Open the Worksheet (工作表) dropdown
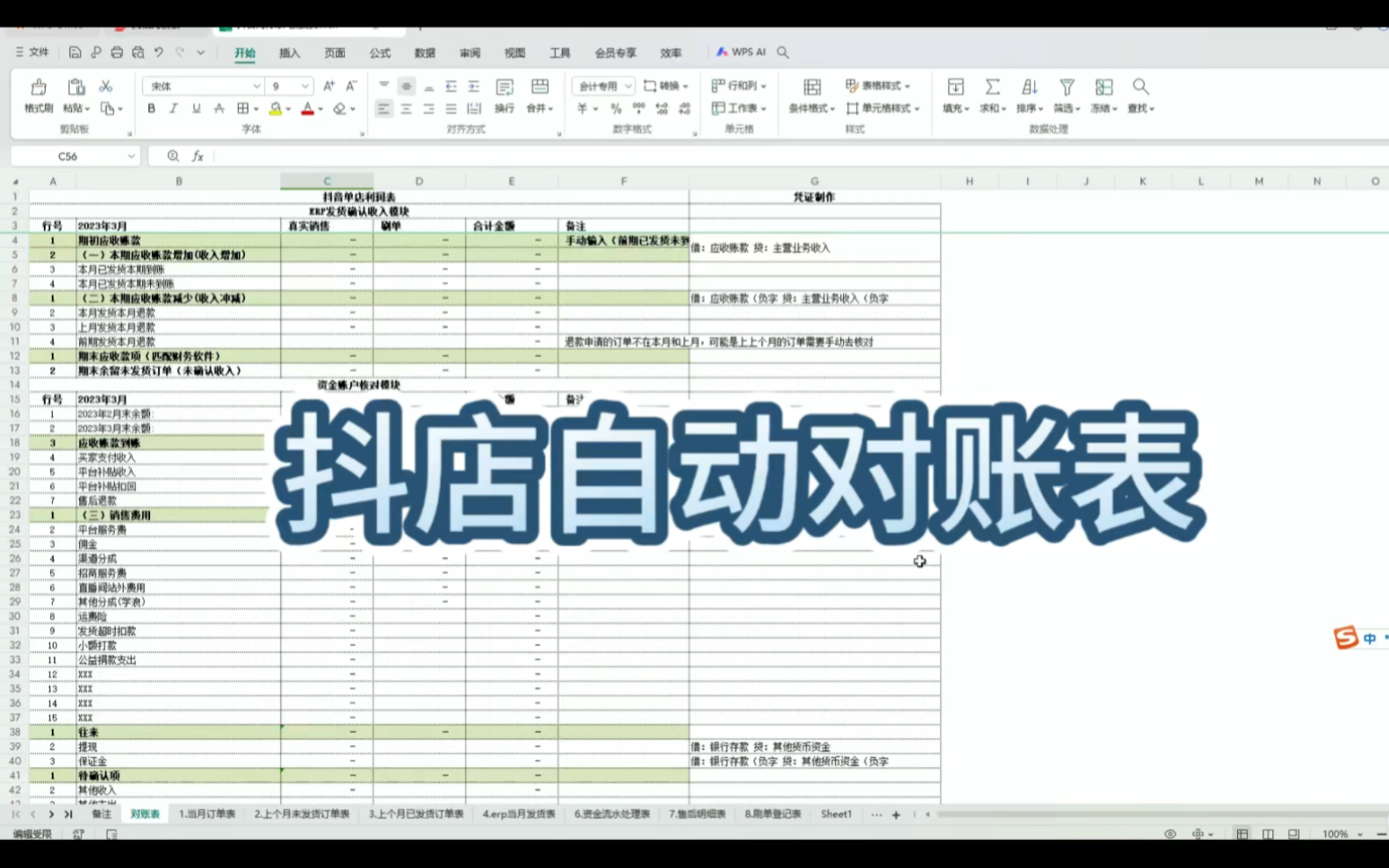Viewport: 1389px width, 868px height. pyautogui.click(x=738, y=109)
